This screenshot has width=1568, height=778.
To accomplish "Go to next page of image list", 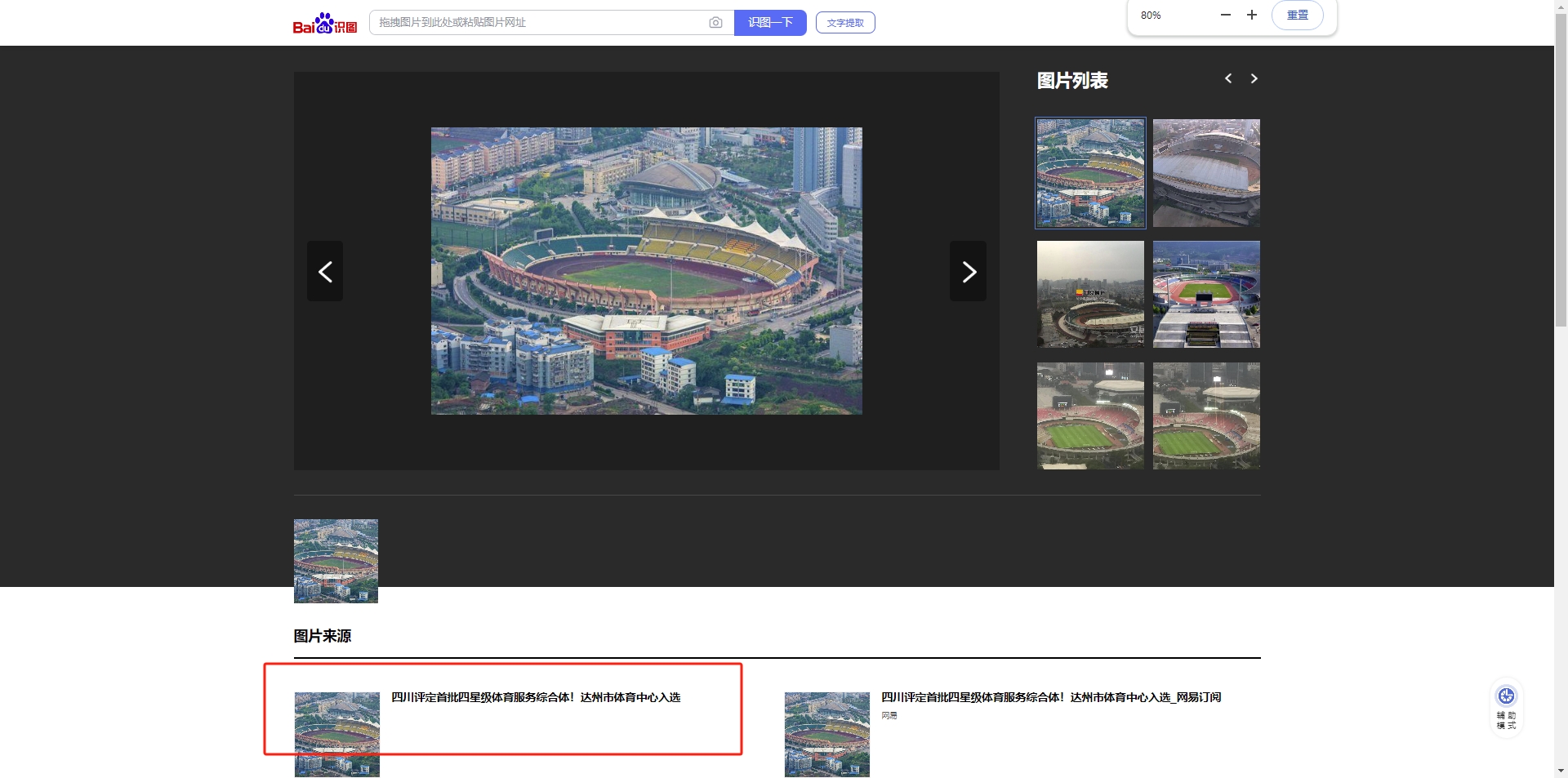I will click(x=1254, y=78).
